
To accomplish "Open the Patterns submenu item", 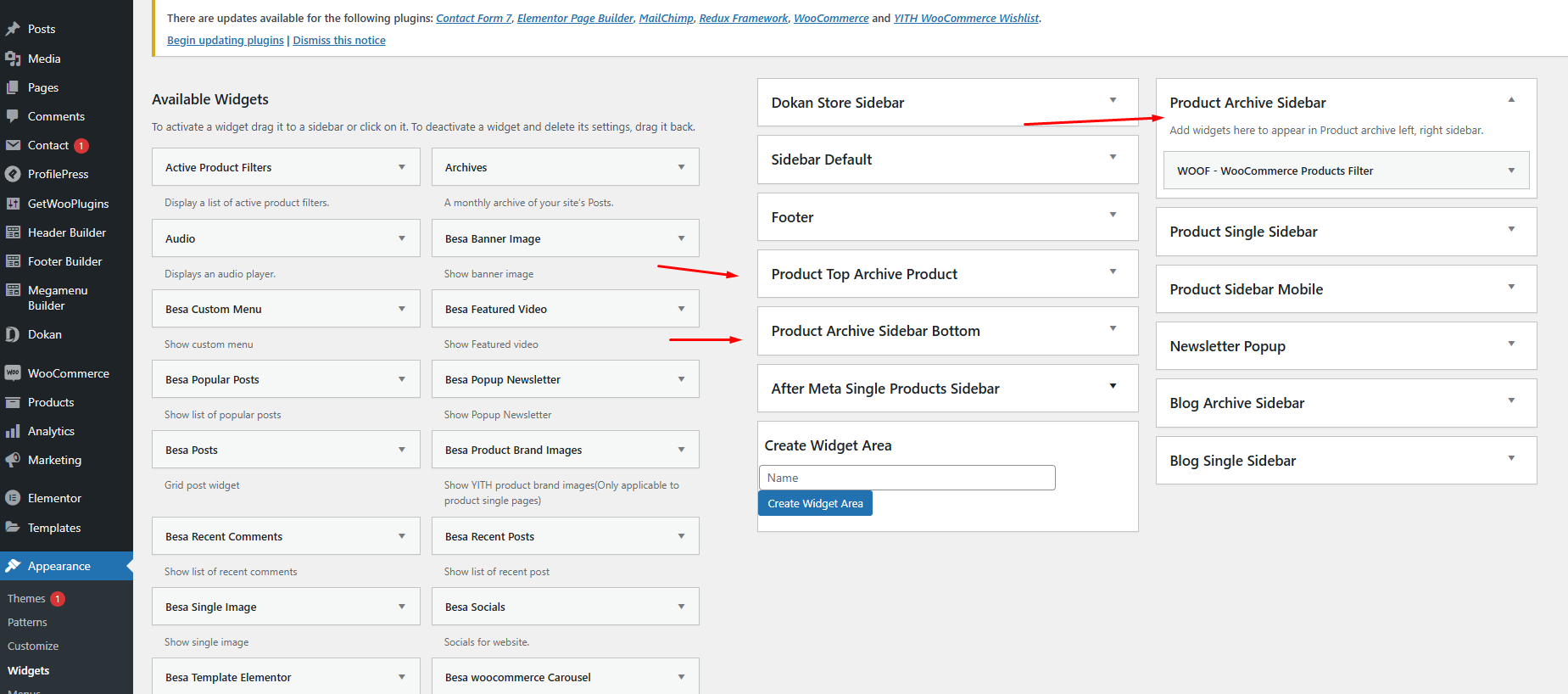I will [x=27, y=623].
